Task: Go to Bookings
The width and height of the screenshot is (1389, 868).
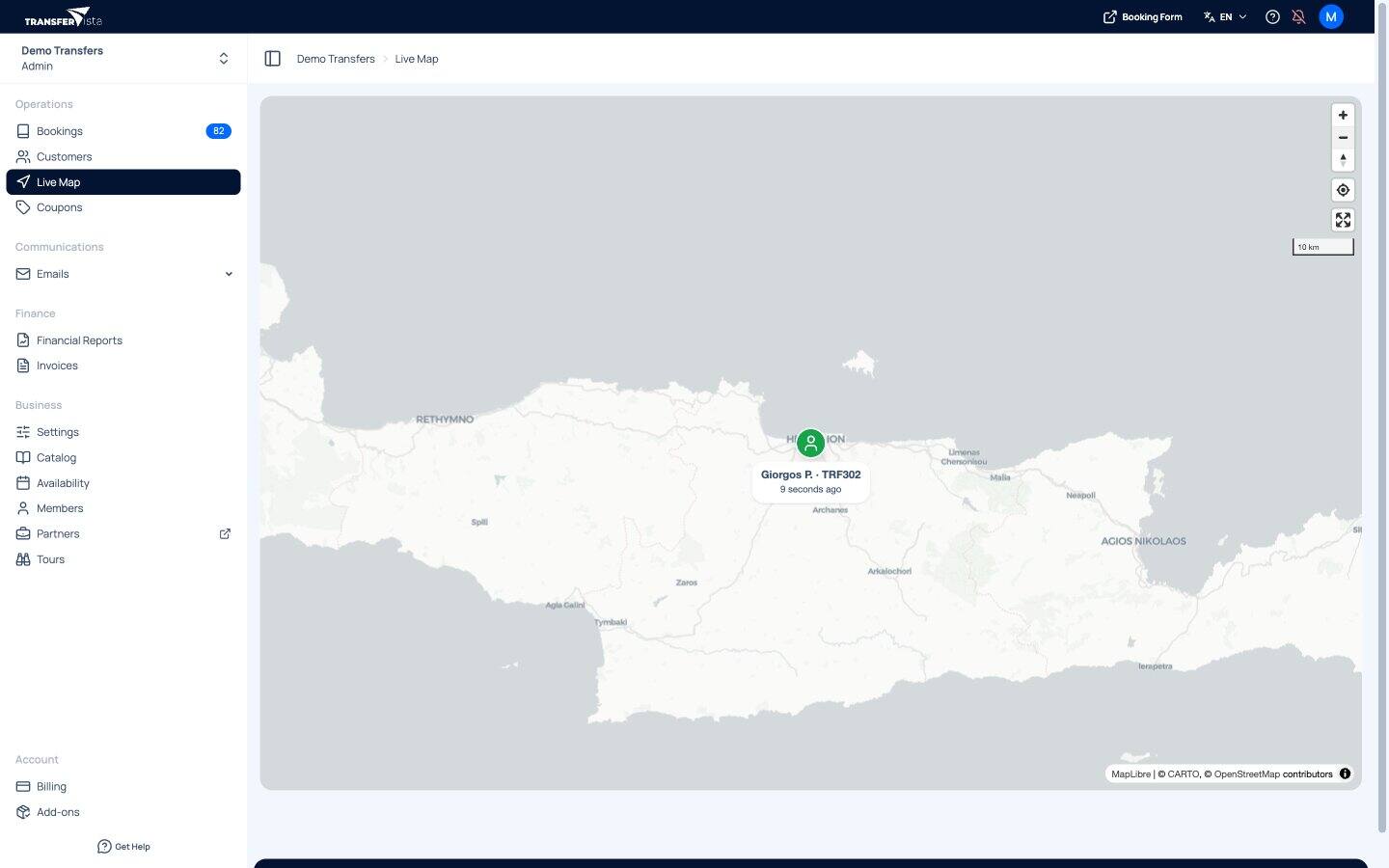Action: pyautogui.click(x=123, y=131)
